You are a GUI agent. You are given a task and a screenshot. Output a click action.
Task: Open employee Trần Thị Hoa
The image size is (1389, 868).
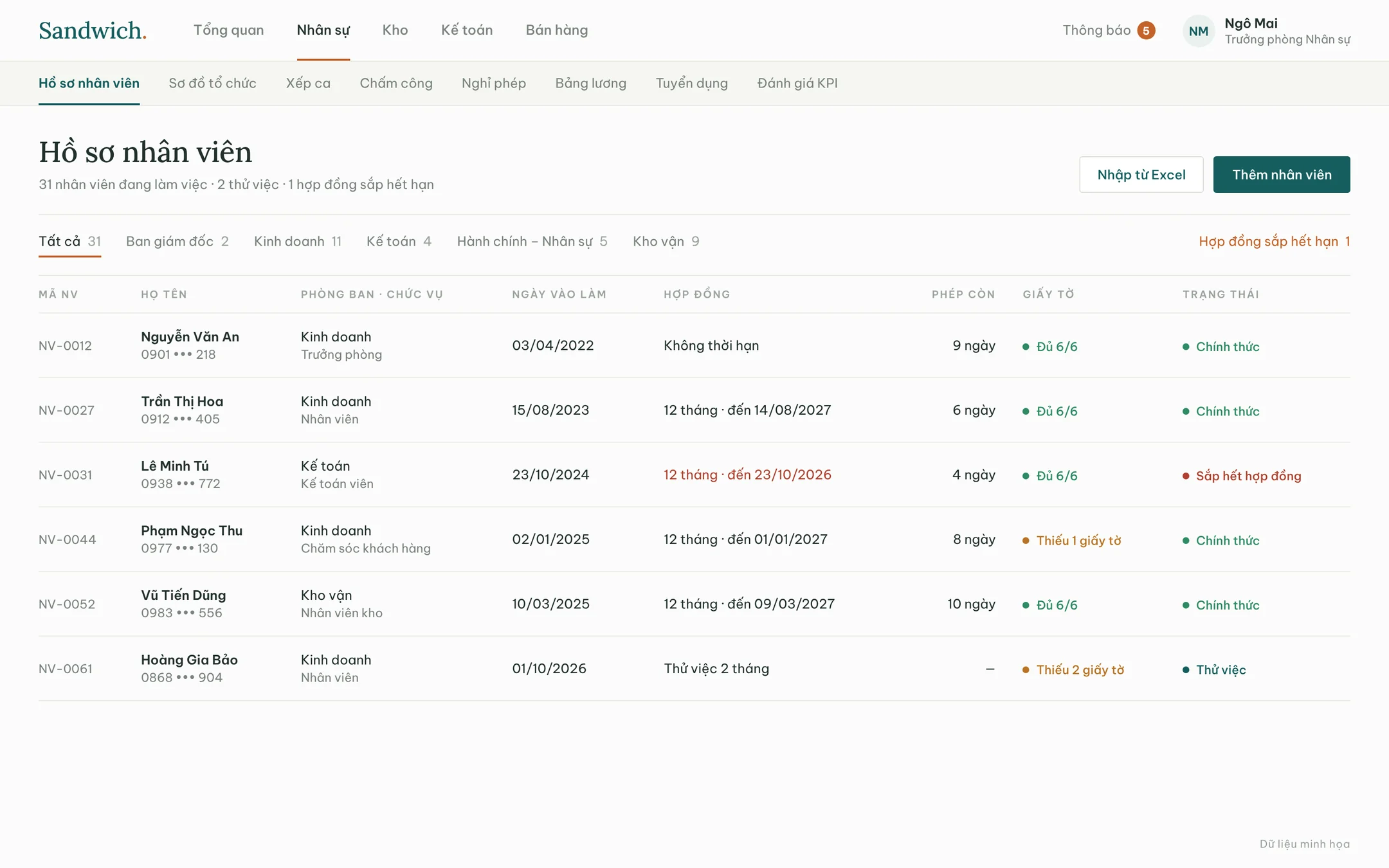[x=182, y=401]
